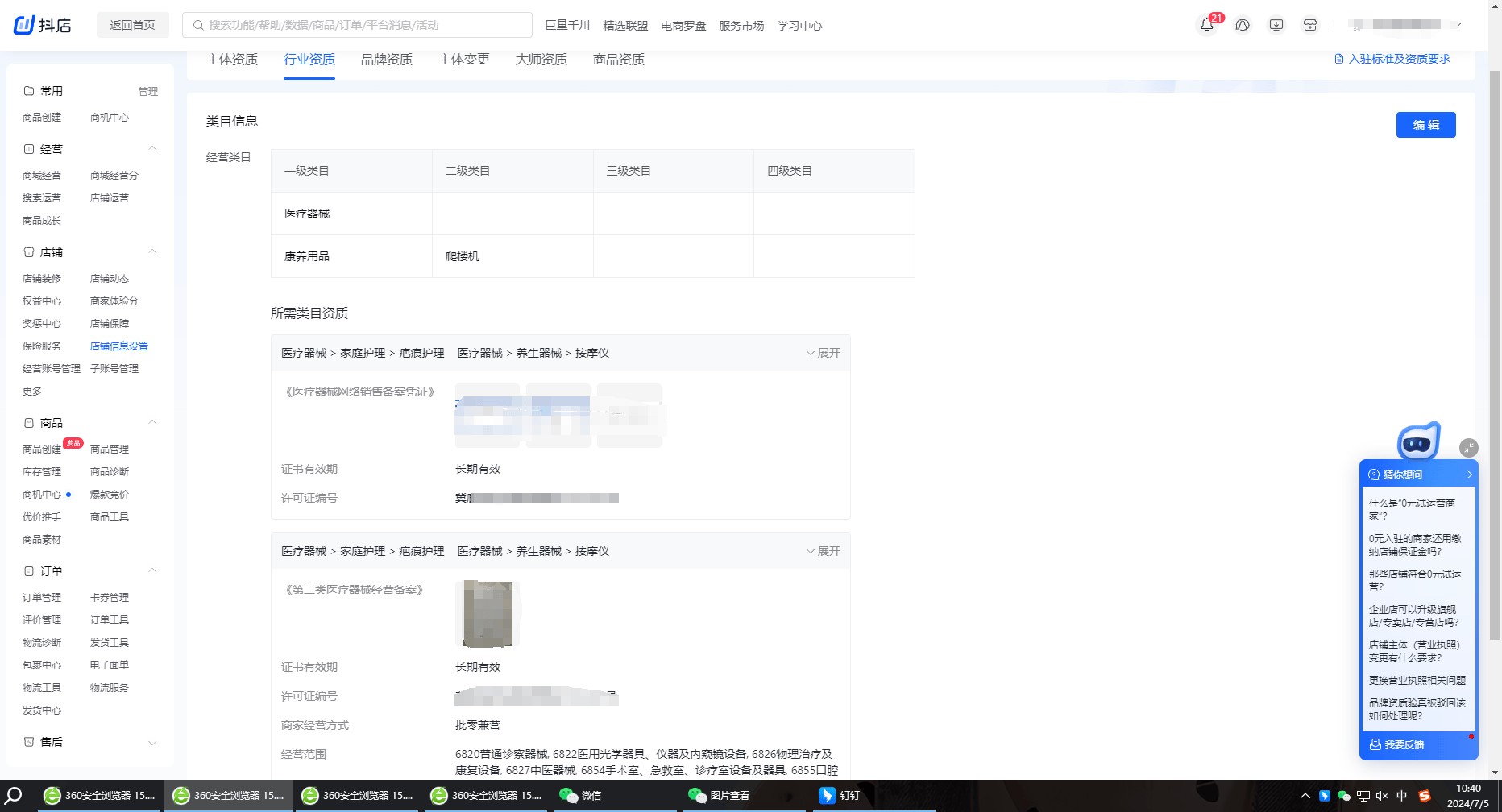
Task: Collapse the assistant panel with shrink icon
Action: [1469, 448]
